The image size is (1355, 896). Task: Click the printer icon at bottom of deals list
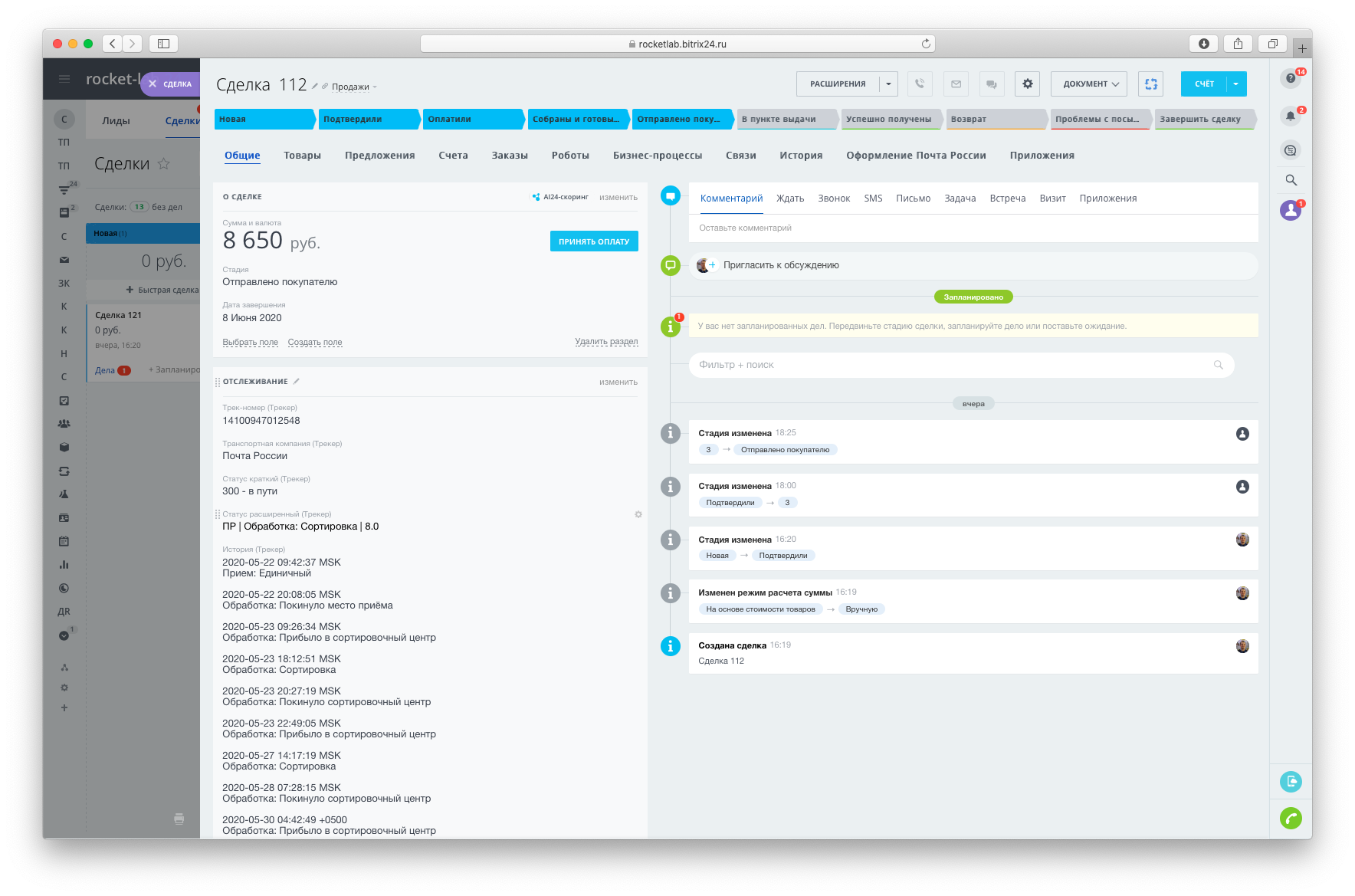click(179, 819)
